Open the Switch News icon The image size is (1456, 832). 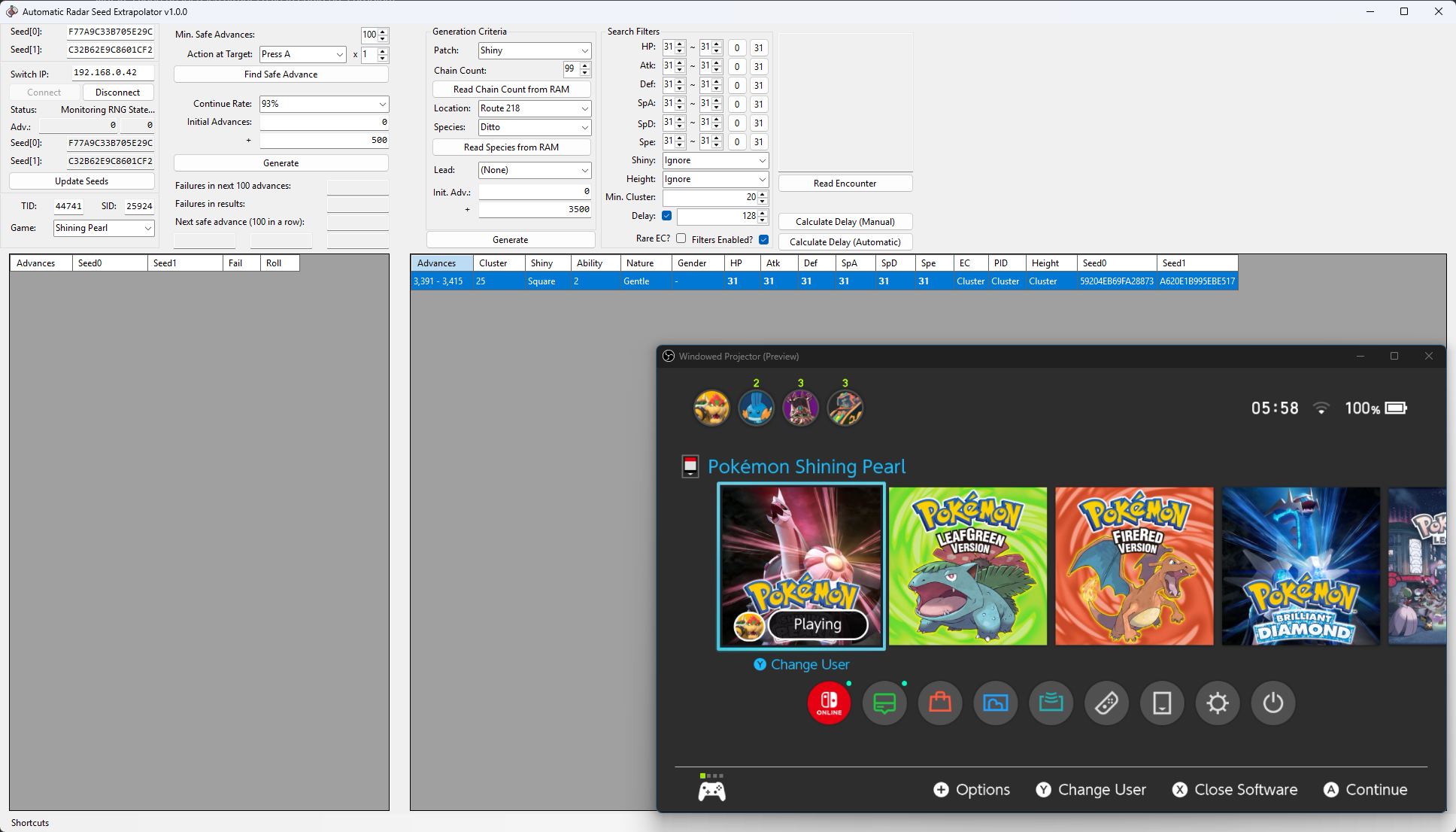coord(884,703)
